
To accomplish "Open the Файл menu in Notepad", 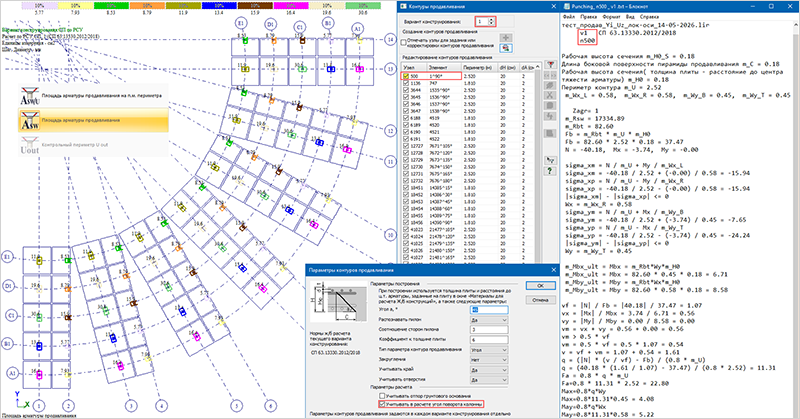I will pyautogui.click(x=568, y=16).
